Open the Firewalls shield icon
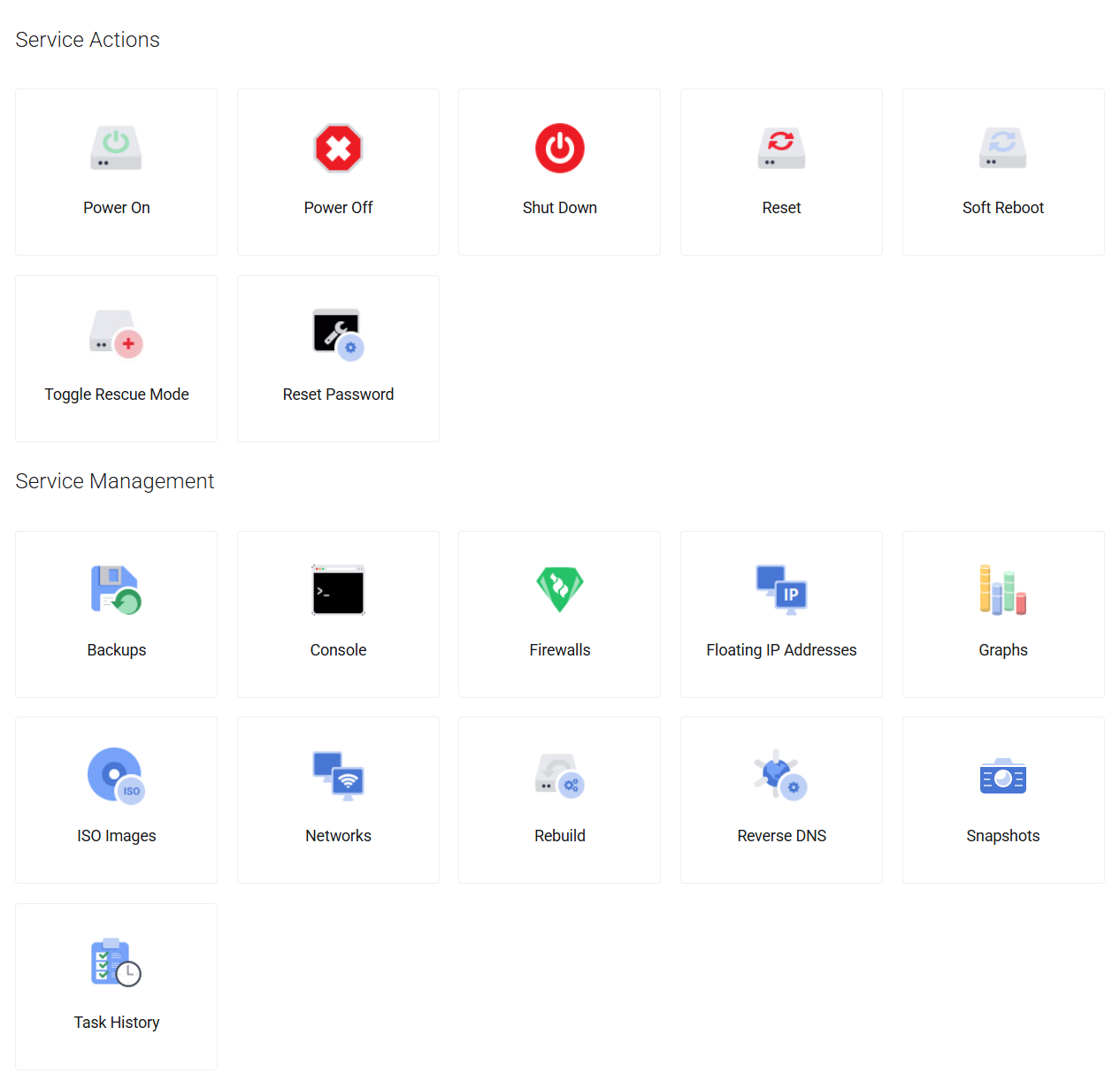Image resolution: width=1120 pixels, height=1081 pixels. pos(559,590)
